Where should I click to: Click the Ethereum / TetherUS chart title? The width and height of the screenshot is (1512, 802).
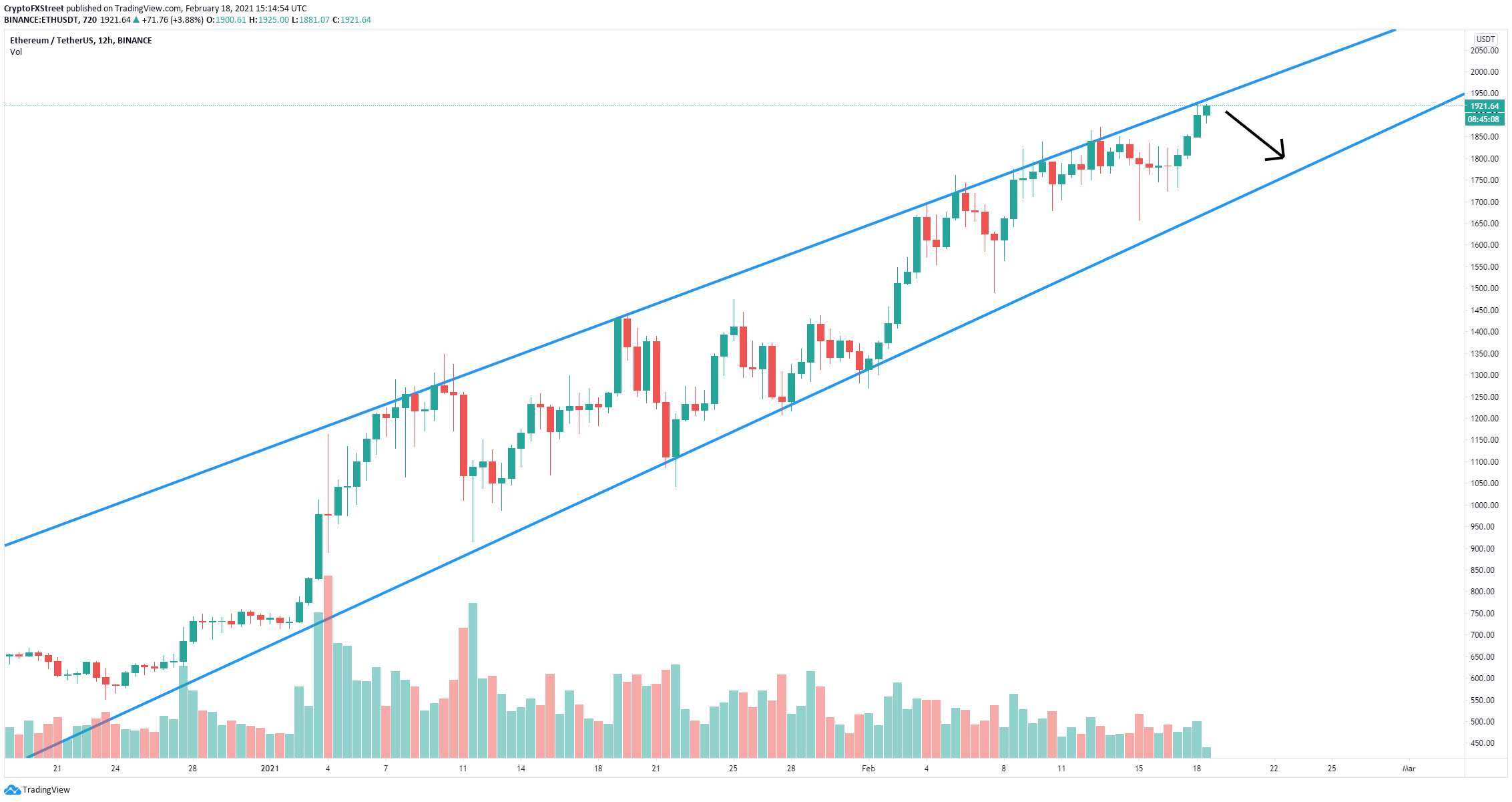(81, 41)
